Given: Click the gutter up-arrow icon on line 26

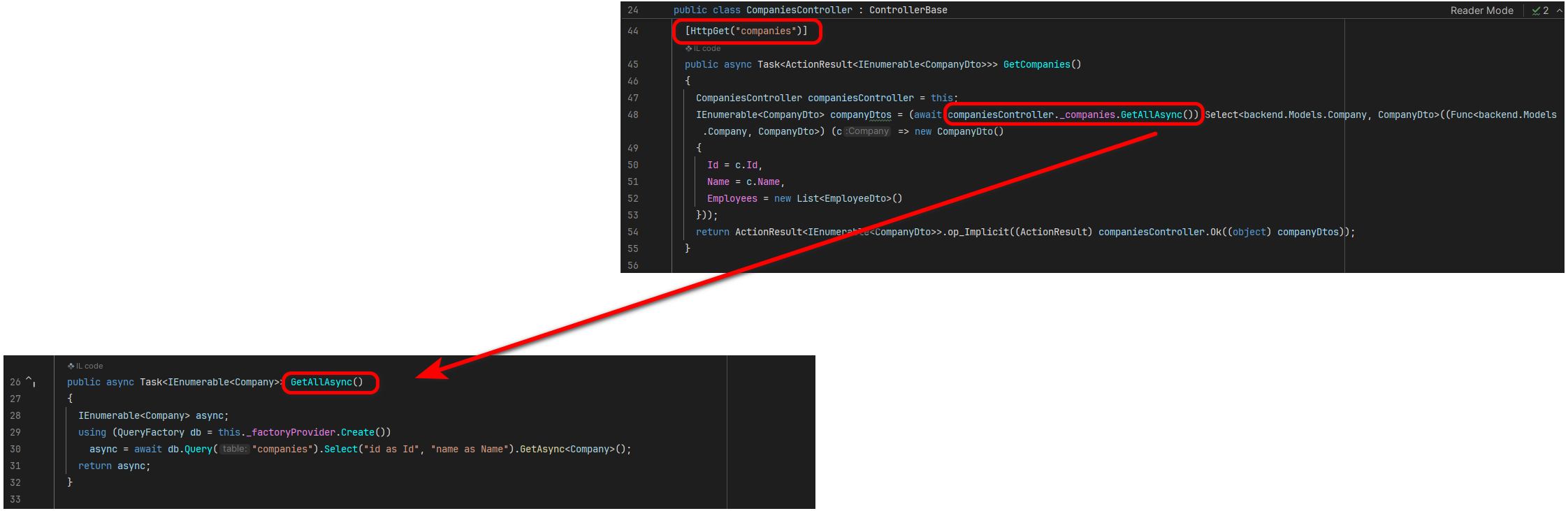Looking at the screenshot, I should [30, 381].
